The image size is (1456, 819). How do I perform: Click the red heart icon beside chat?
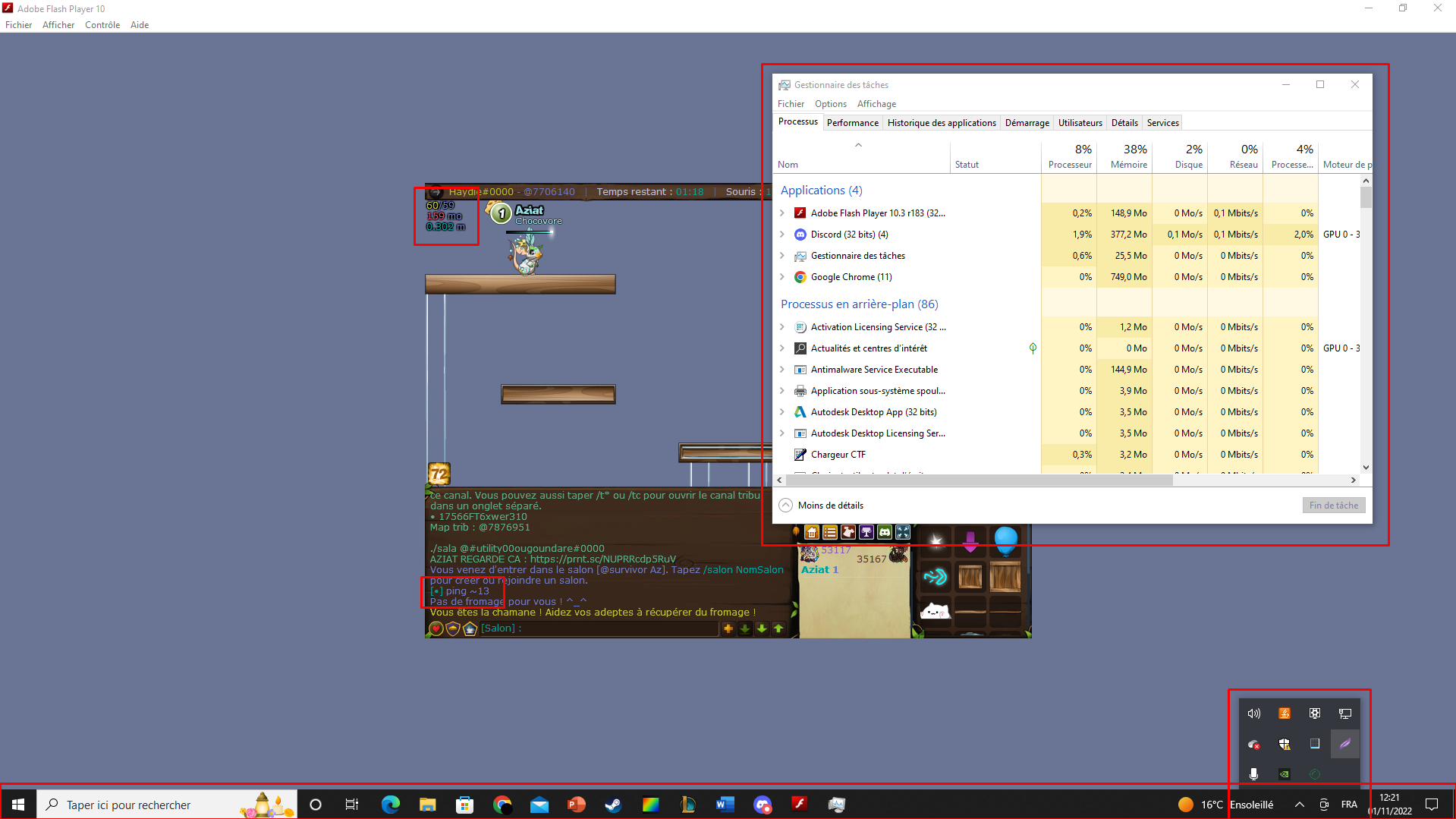coord(436,628)
